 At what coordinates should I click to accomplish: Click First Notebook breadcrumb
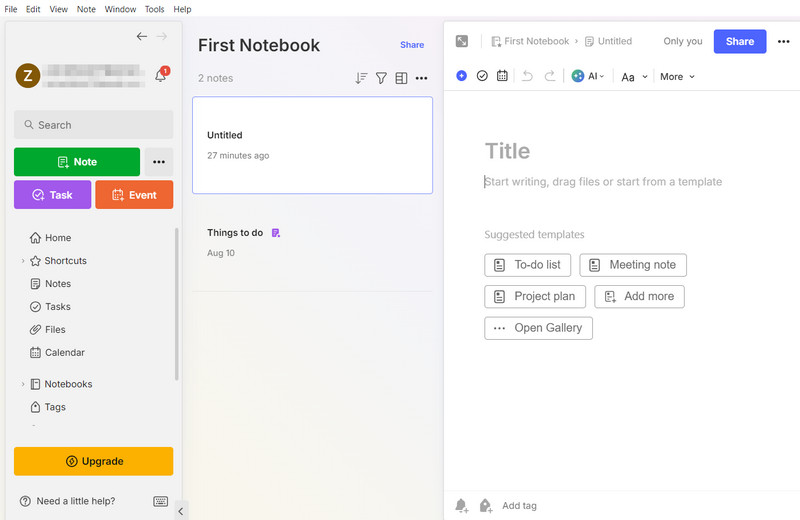pos(530,41)
